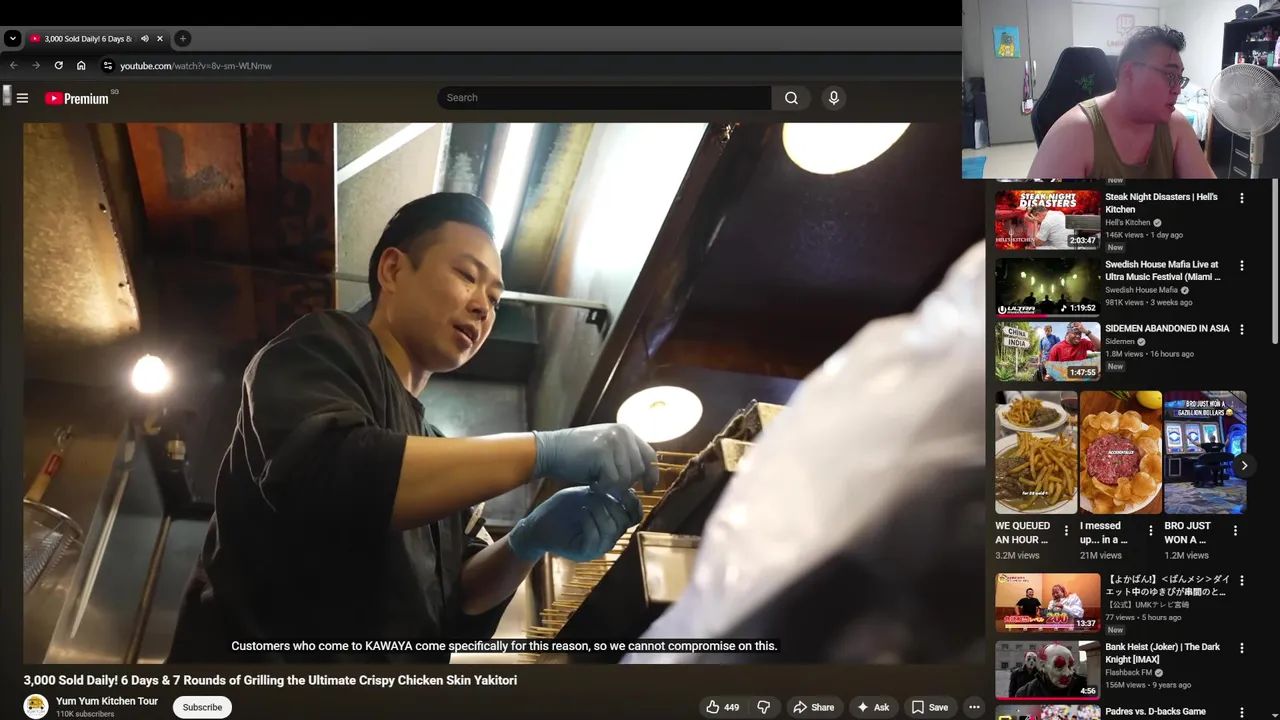Mute the tab via speaker icon
Image resolution: width=1280 pixels, height=720 pixels.
tap(144, 39)
